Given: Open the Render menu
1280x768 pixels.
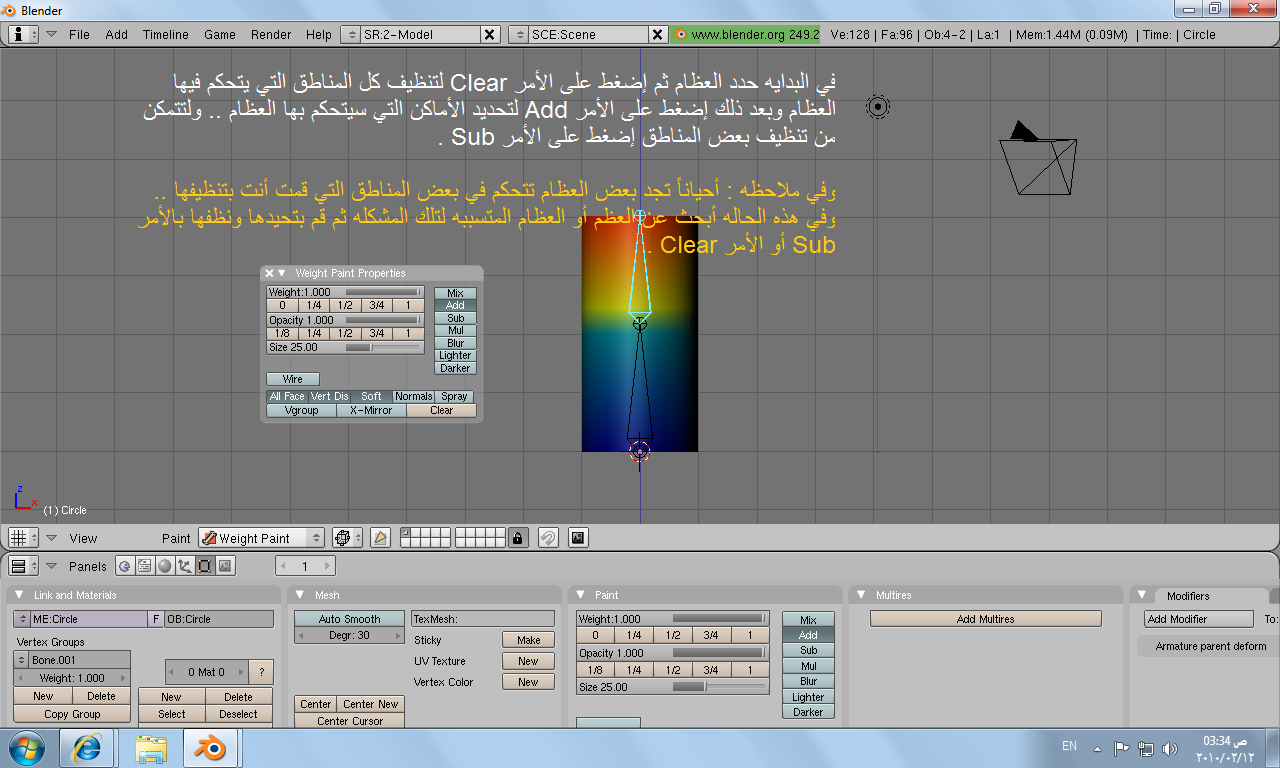Looking at the screenshot, I should tap(271, 34).
